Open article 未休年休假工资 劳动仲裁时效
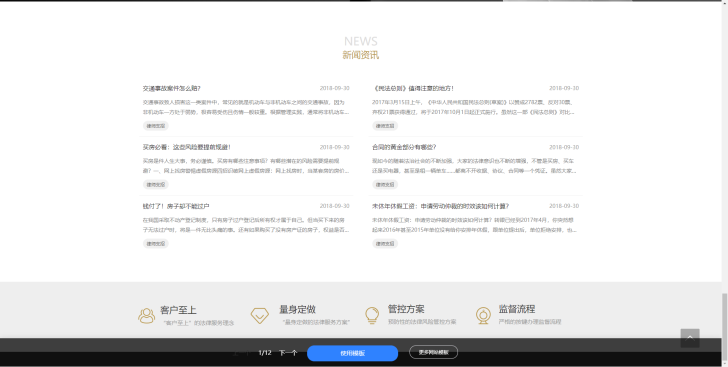728x367 pixels. click(x=440, y=206)
